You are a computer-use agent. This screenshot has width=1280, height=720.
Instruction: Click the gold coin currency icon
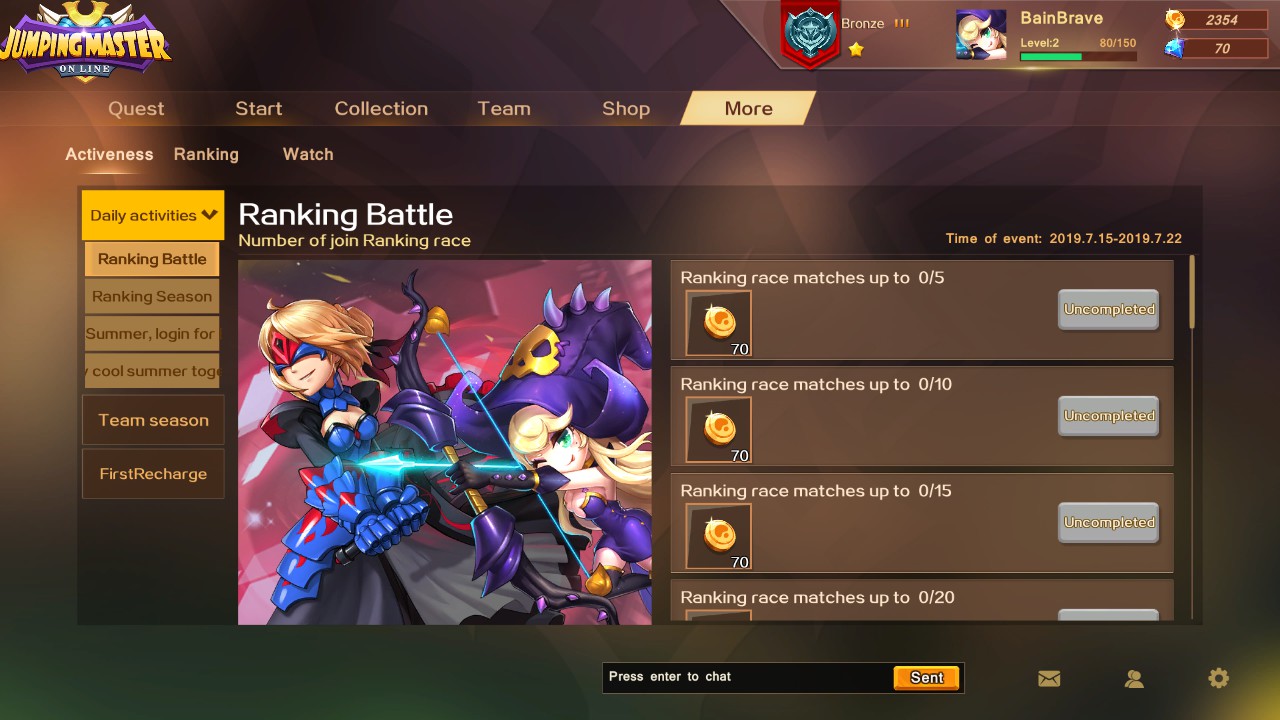tap(1175, 20)
